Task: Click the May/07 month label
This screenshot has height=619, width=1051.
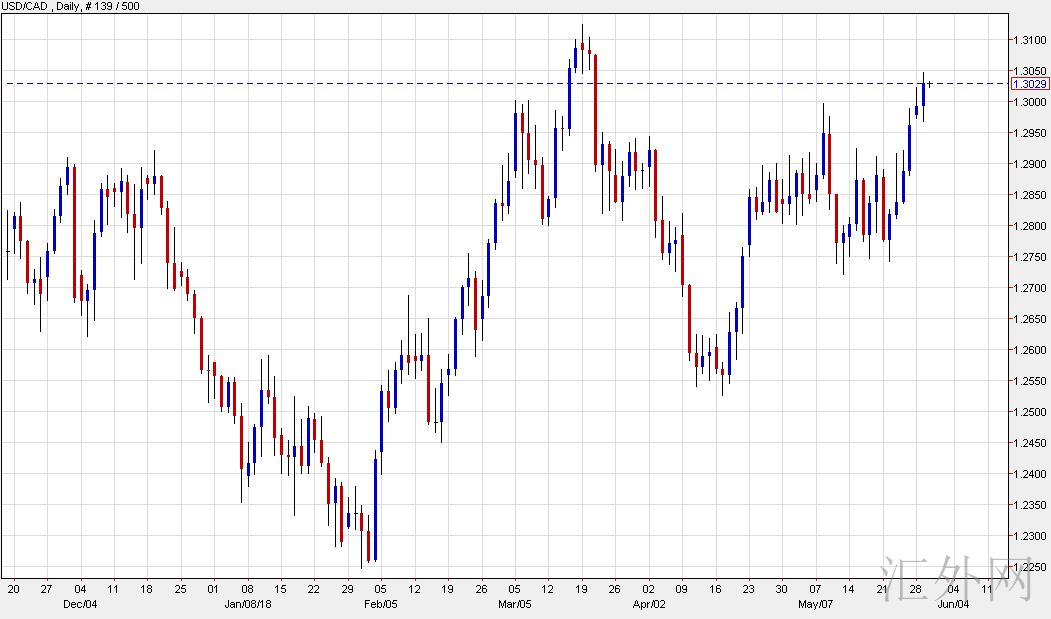Action: point(815,604)
